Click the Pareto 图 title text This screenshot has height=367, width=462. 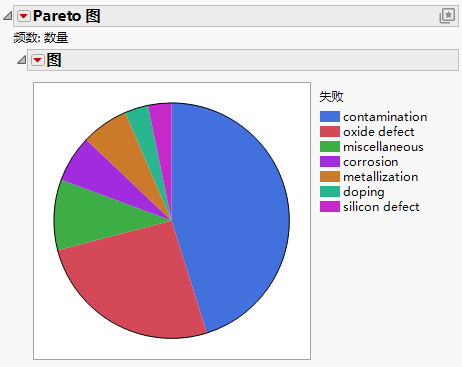(67, 16)
